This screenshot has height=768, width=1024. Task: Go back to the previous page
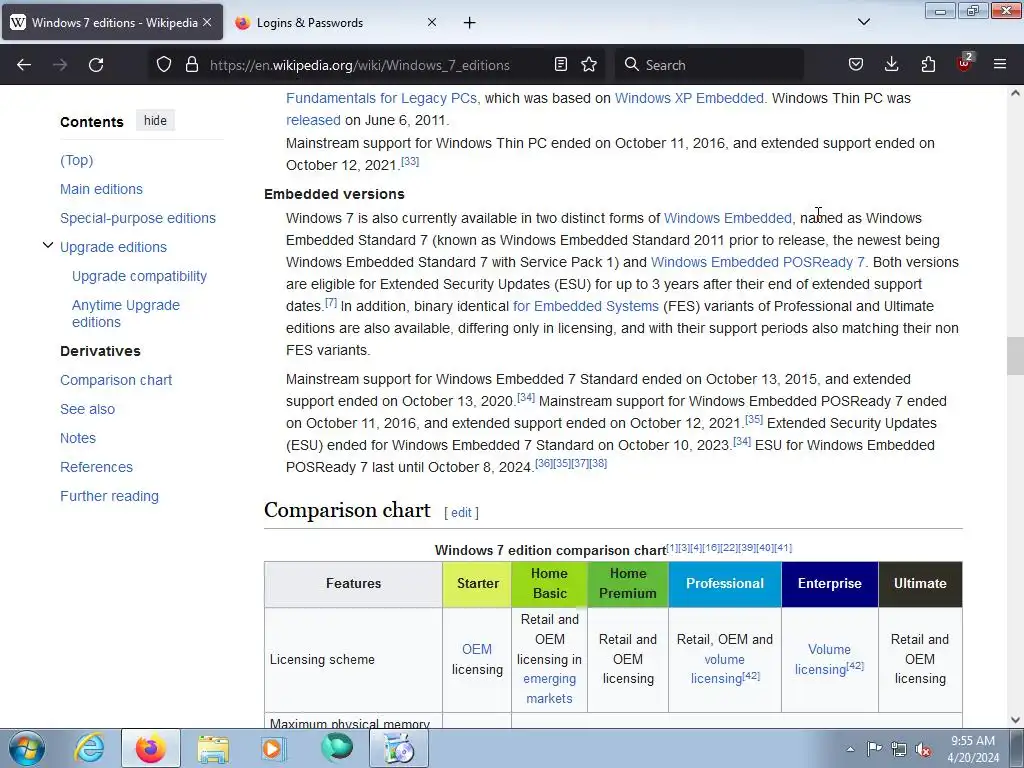24,65
